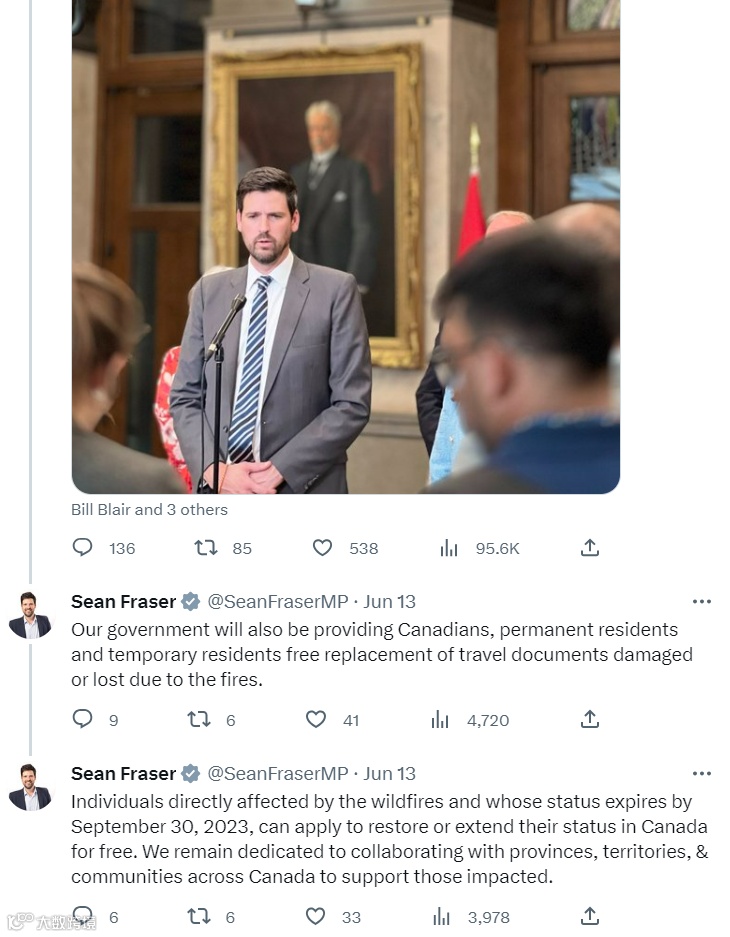The height and width of the screenshot is (937, 730).
Task: Open more options on wildfires status tweet
Action: pos(702,773)
